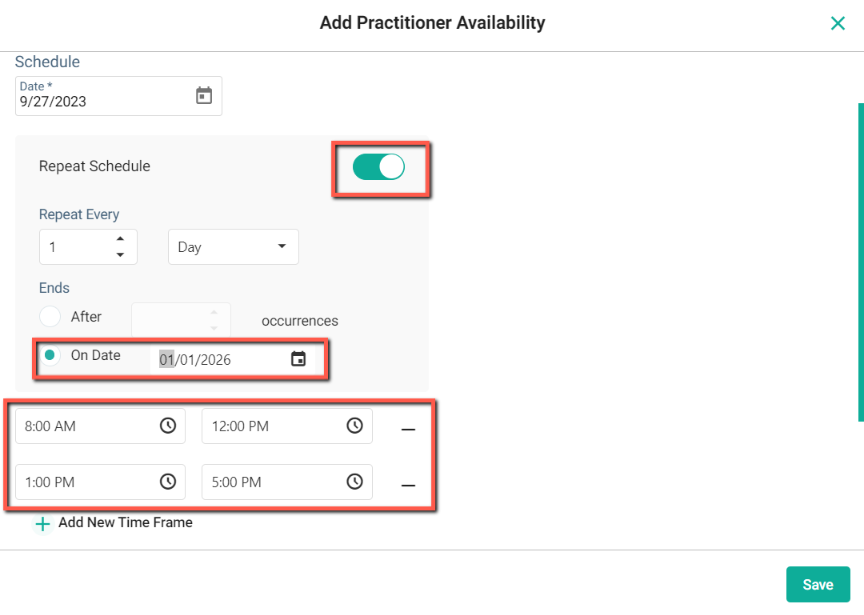Open the calendar picker for the end date
Viewport: 864px width, 615px height.
pyautogui.click(x=297, y=355)
